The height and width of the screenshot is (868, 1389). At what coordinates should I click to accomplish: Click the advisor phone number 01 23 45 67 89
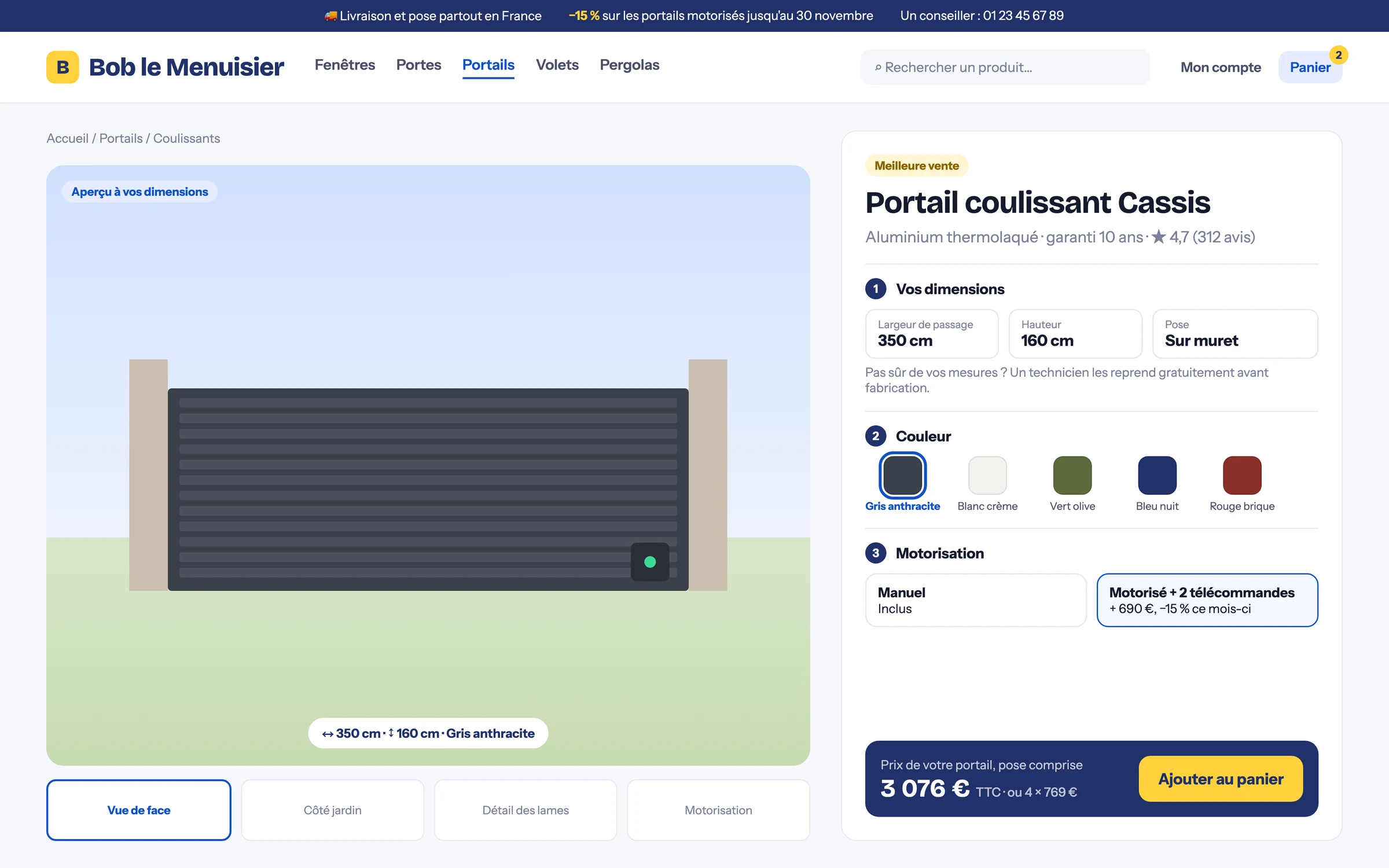[x=1023, y=16]
